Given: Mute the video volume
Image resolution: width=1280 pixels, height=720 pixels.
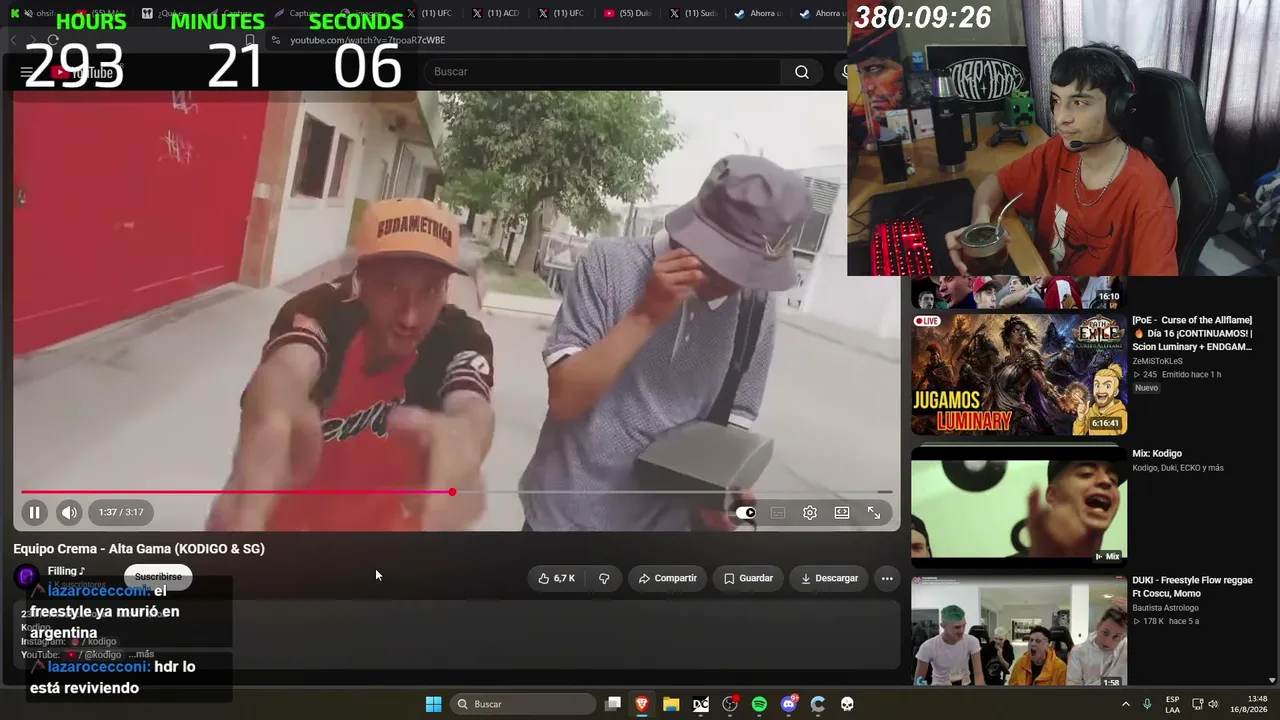Looking at the screenshot, I should point(68,512).
